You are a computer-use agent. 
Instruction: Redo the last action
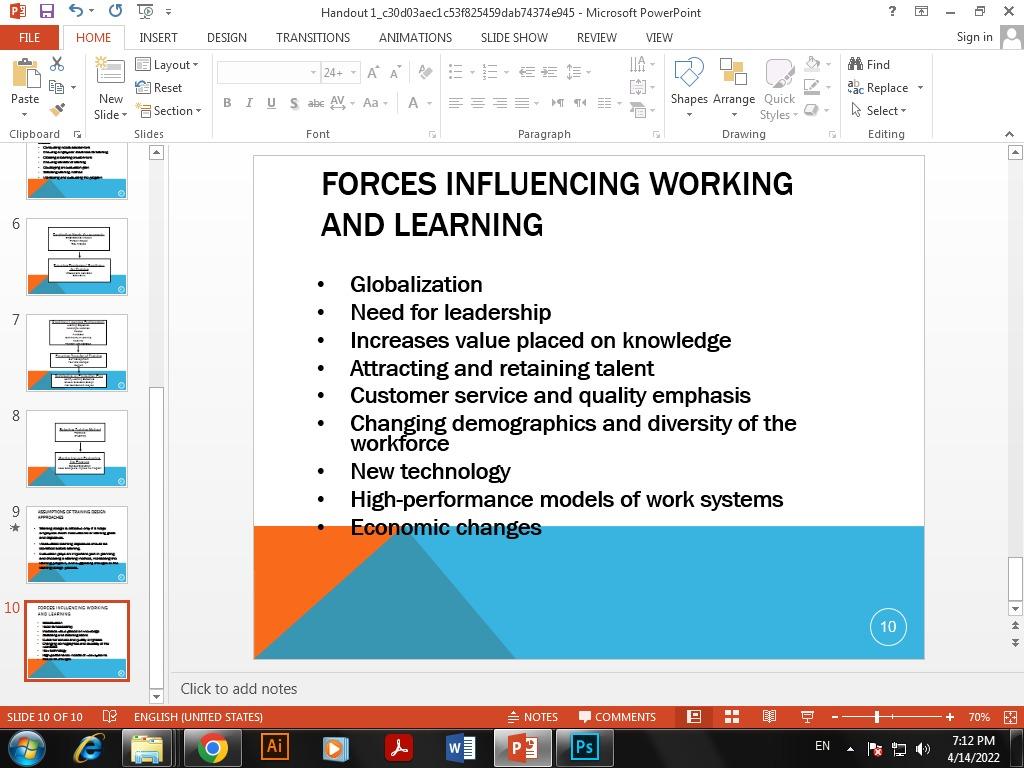pos(116,11)
